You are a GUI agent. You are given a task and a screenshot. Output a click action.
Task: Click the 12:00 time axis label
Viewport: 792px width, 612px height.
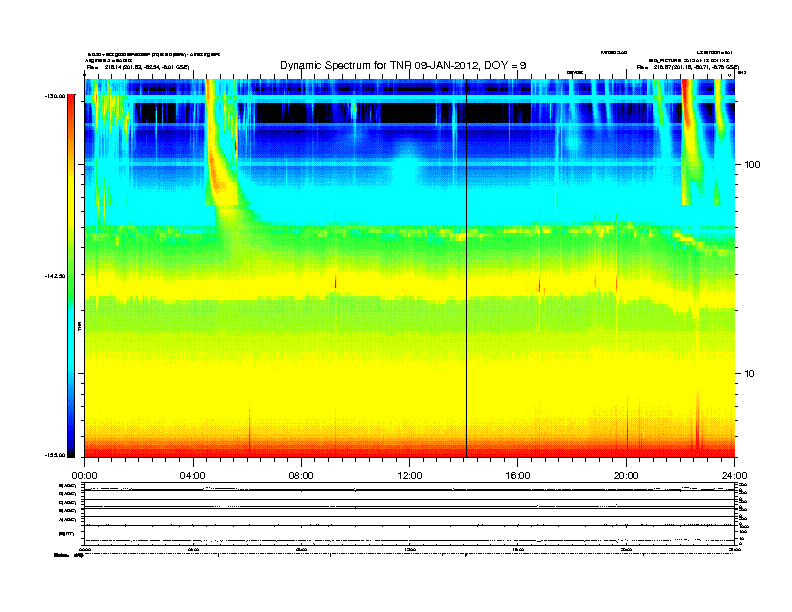(x=410, y=476)
